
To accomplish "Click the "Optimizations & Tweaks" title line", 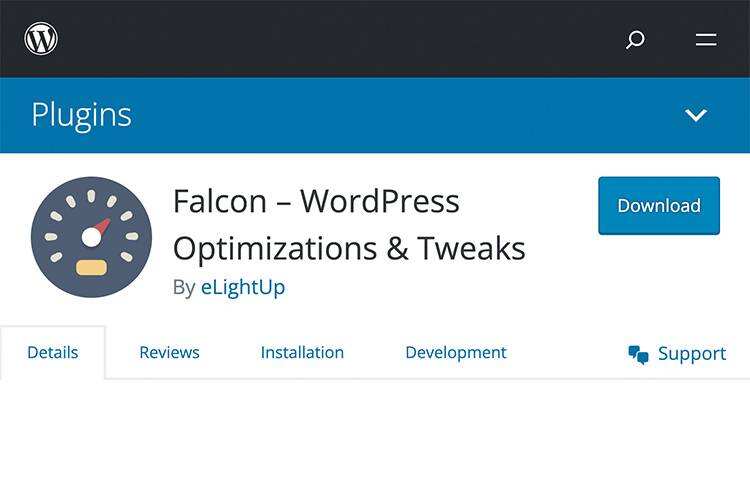I will click(x=349, y=247).
